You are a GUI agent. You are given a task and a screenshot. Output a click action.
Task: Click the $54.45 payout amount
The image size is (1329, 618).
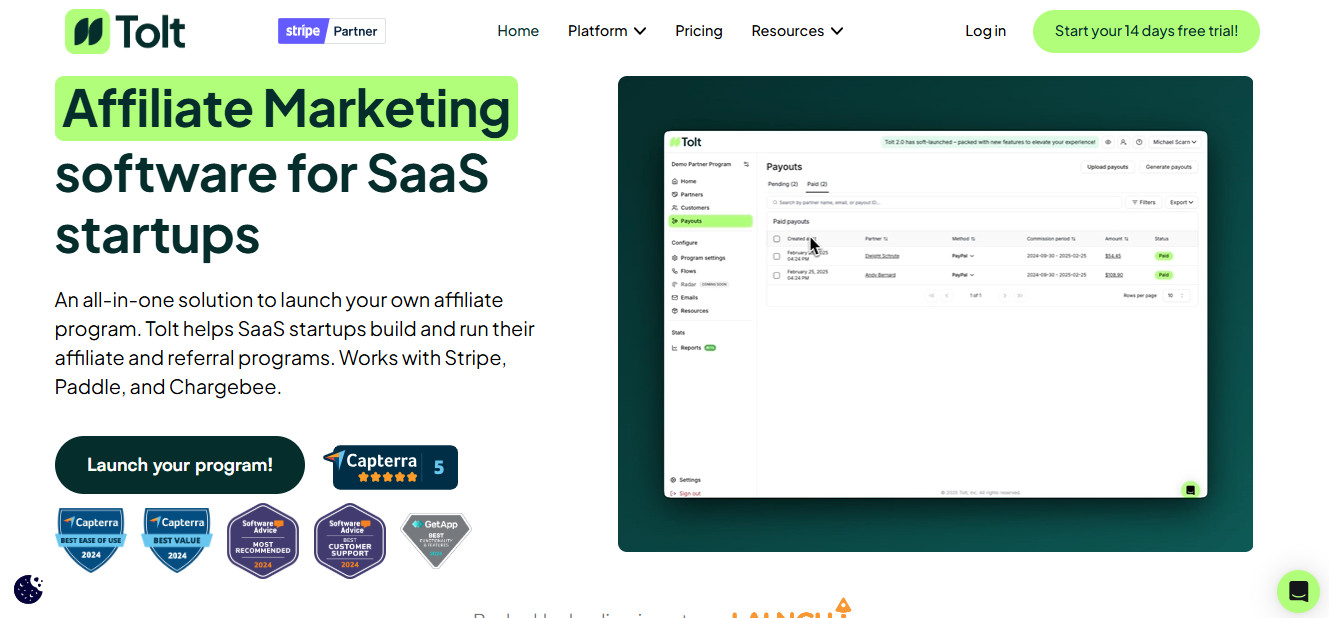[x=1113, y=256]
